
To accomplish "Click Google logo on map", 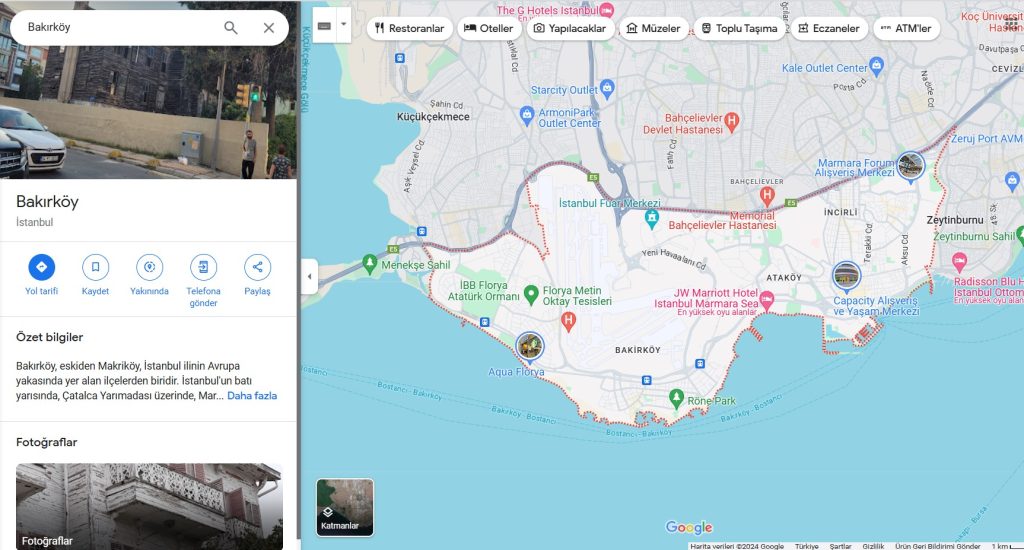I will click(x=689, y=527).
